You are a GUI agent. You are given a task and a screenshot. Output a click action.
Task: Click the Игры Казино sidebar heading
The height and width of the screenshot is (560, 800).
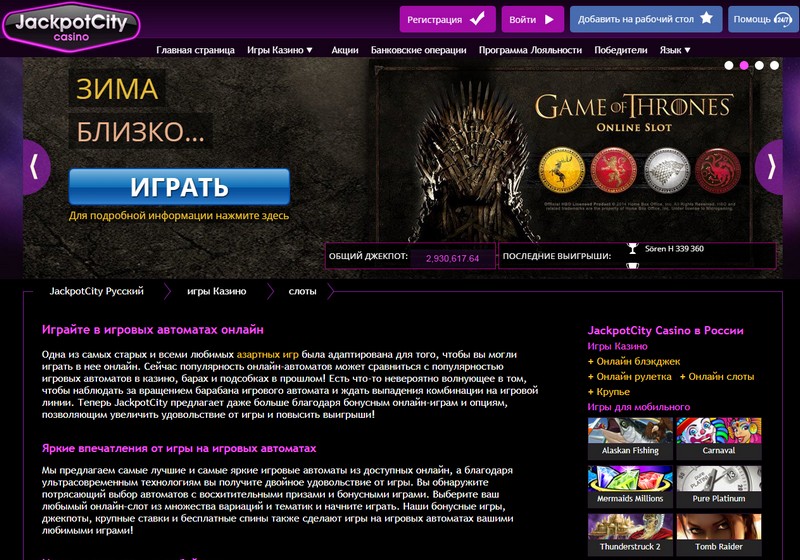point(617,346)
